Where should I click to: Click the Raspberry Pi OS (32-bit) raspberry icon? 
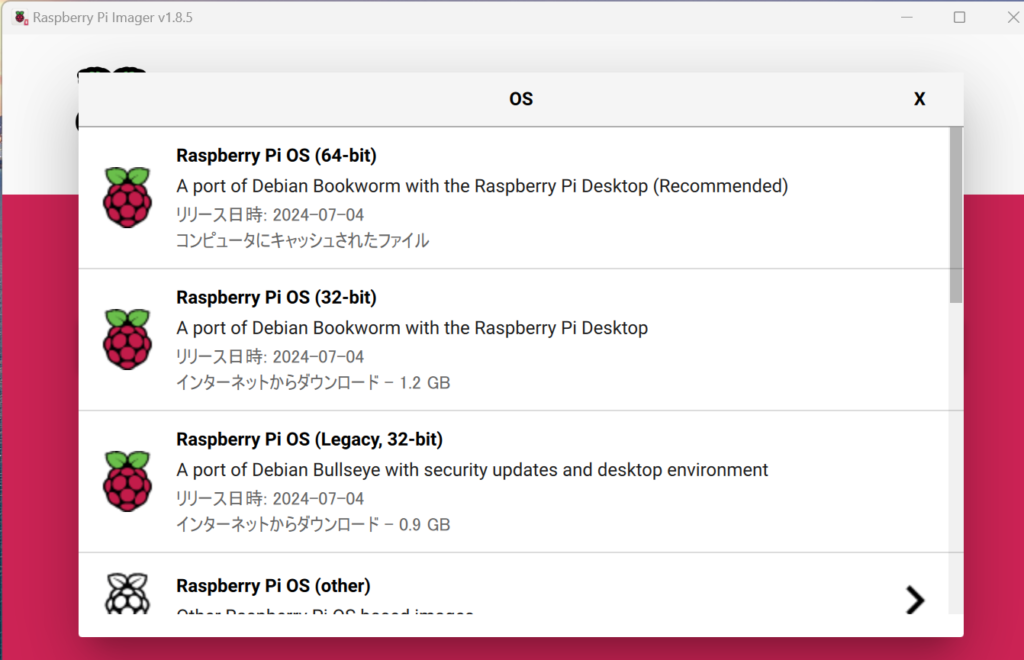coord(127,339)
